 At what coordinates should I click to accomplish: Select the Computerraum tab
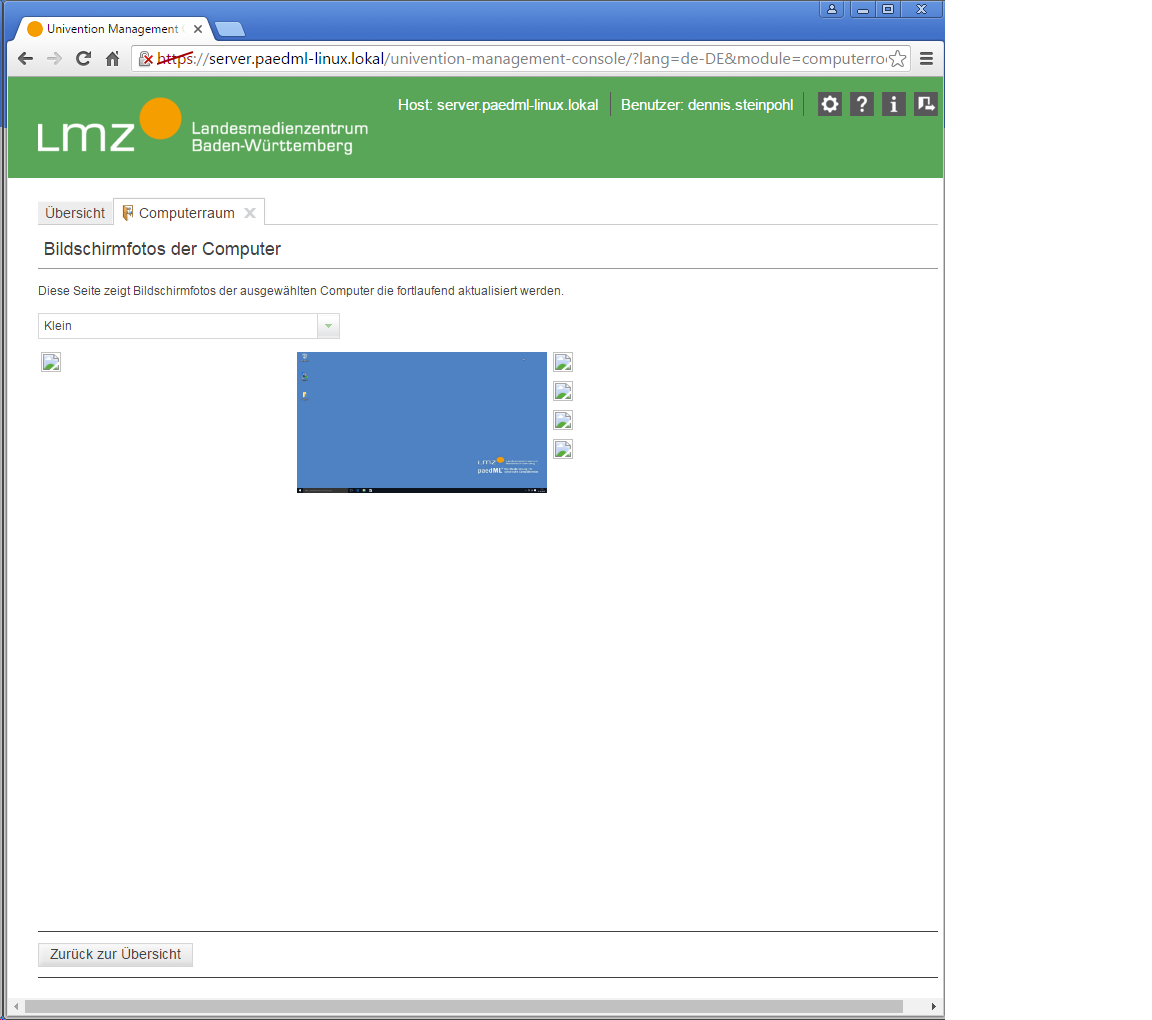pyautogui.click(x=186, y=213)
